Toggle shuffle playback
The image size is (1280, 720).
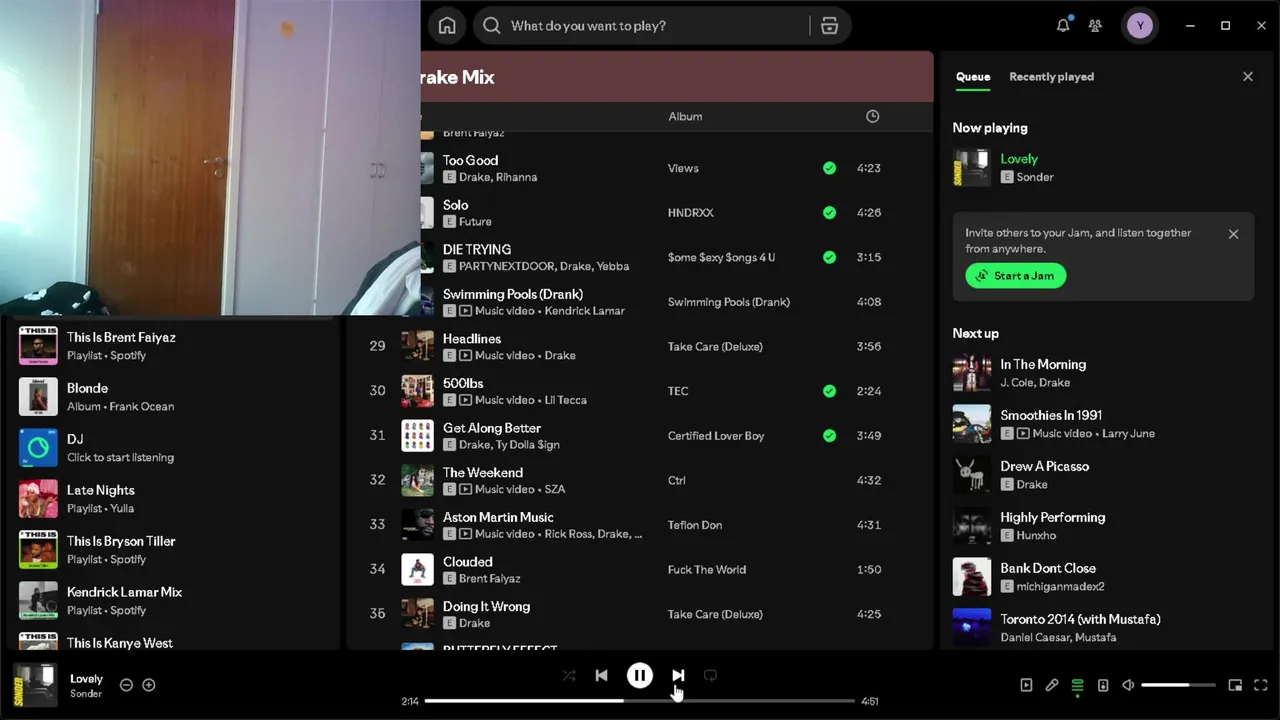pos(569,676)
